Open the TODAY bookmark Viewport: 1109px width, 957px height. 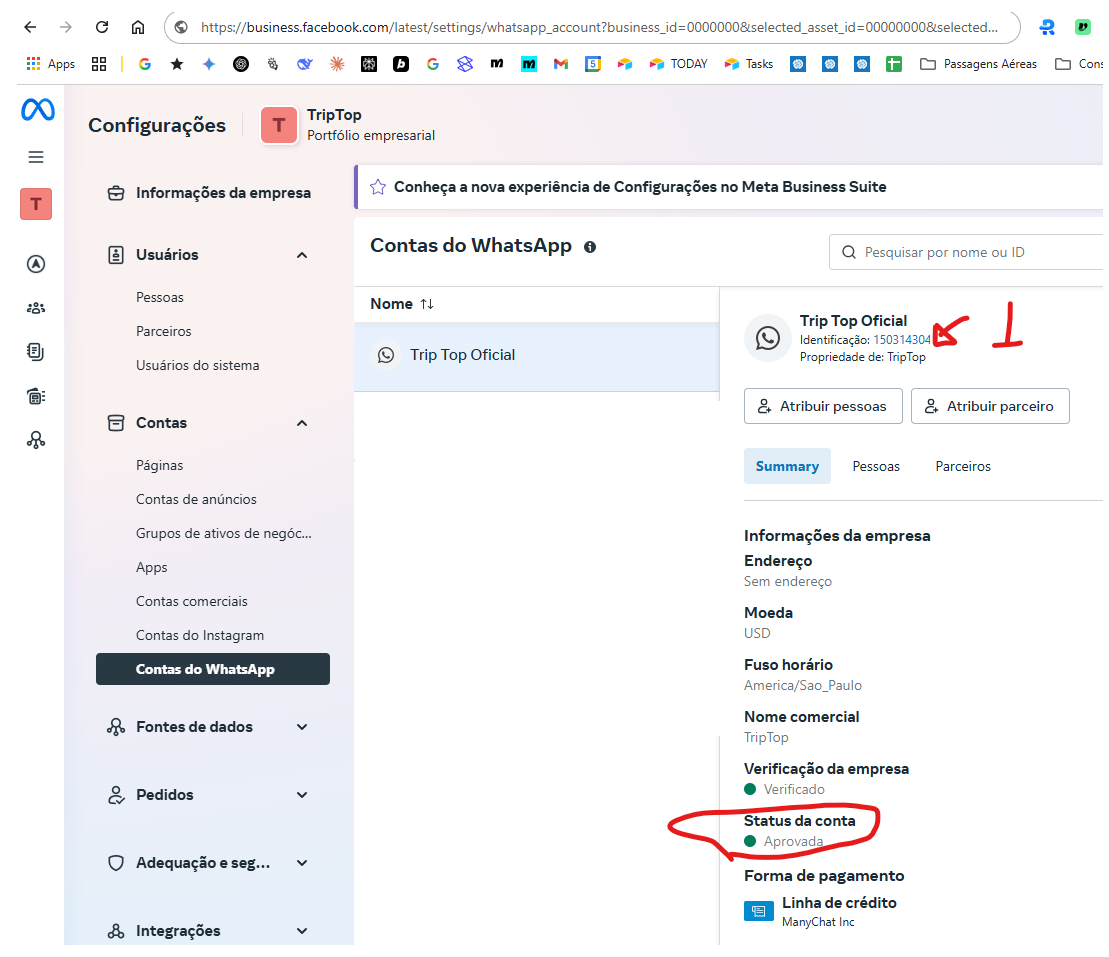tap(678, 64)
